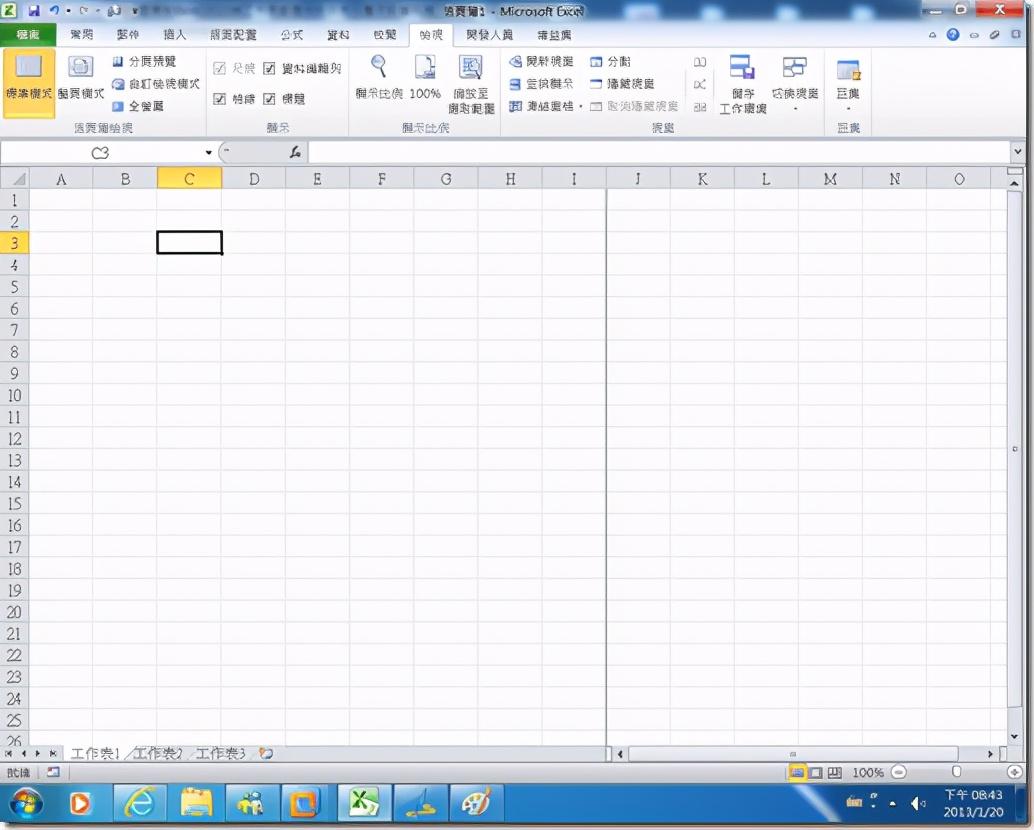Screen dimensions: 1034x830
Task: Open the Macros (巨集) dropdown
Action: [x=848, y=84]
